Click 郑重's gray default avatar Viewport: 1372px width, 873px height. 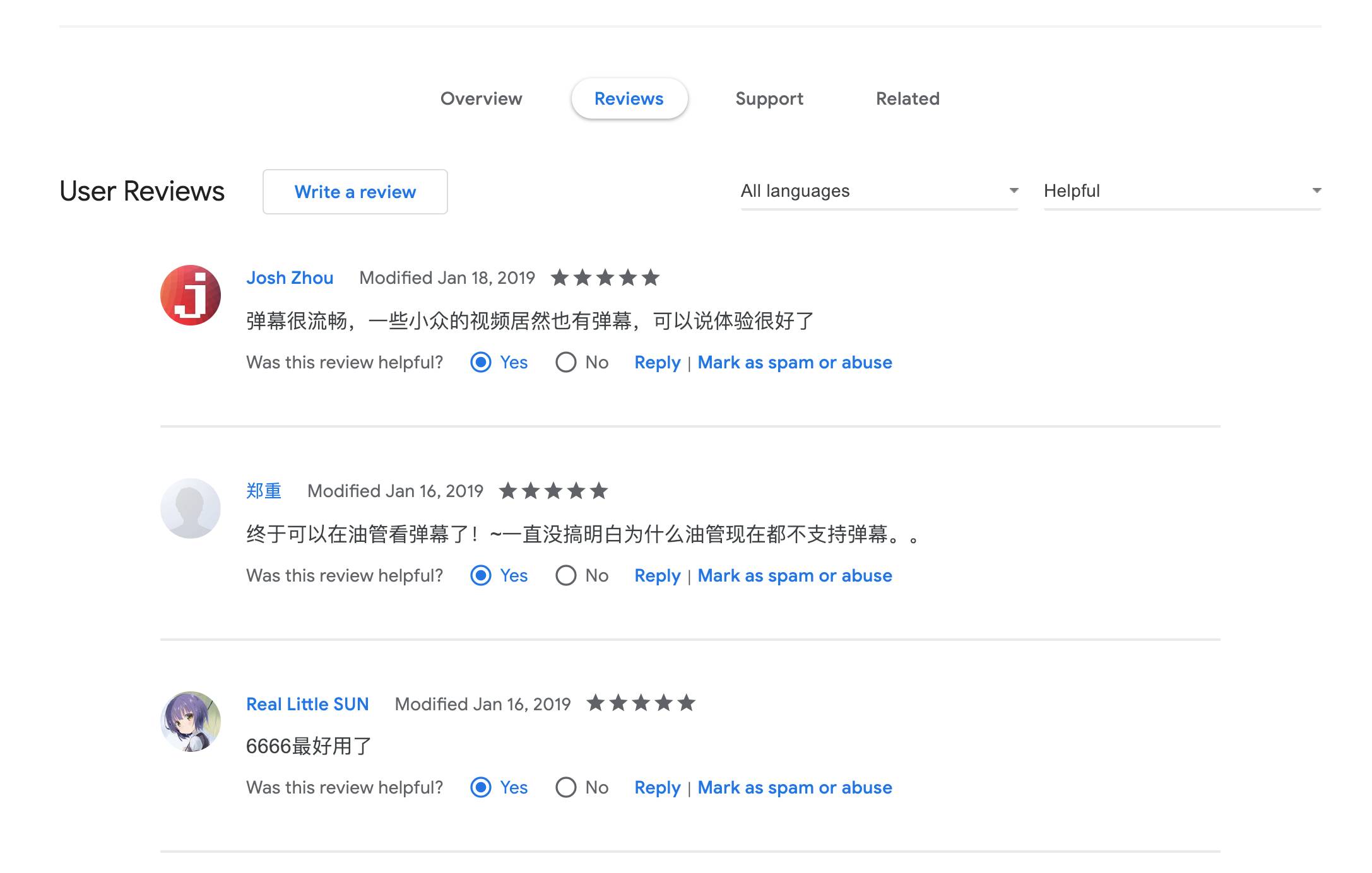tap(190, 508)
